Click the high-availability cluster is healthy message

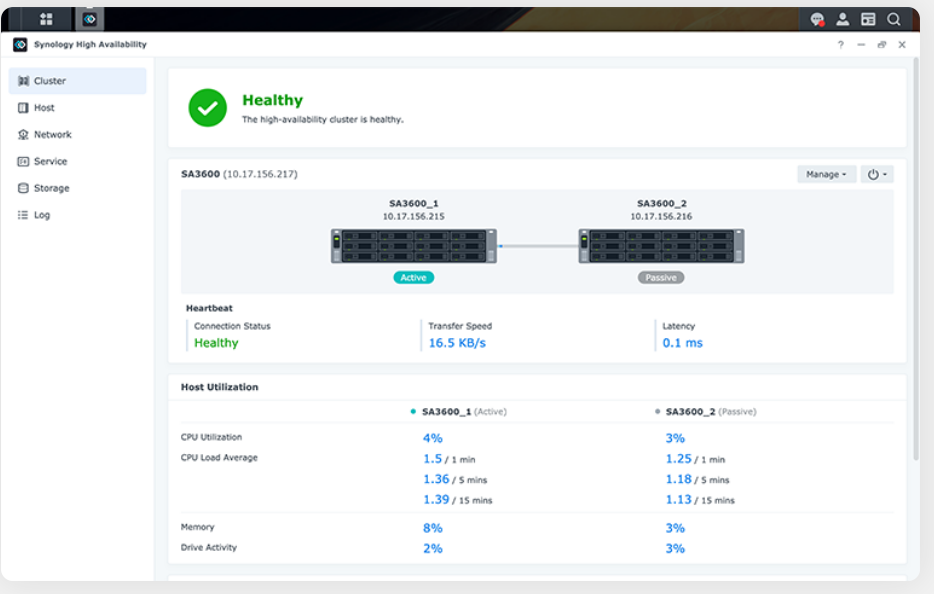pos(323,120)
